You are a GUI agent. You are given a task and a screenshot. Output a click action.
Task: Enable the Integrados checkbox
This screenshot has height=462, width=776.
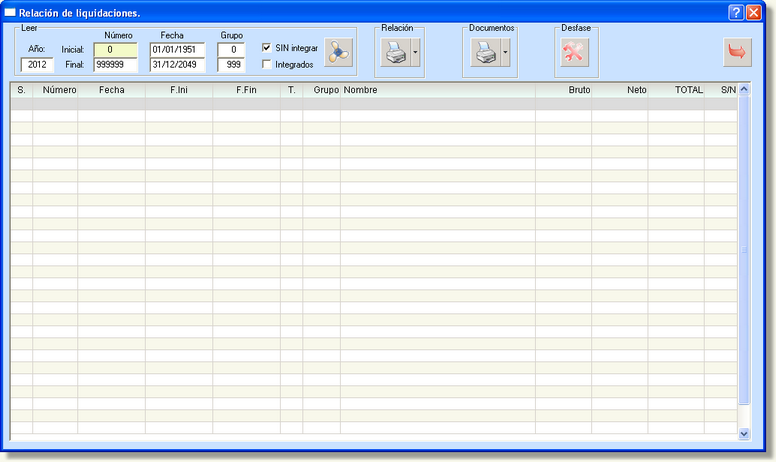click(x=267, y=64)
